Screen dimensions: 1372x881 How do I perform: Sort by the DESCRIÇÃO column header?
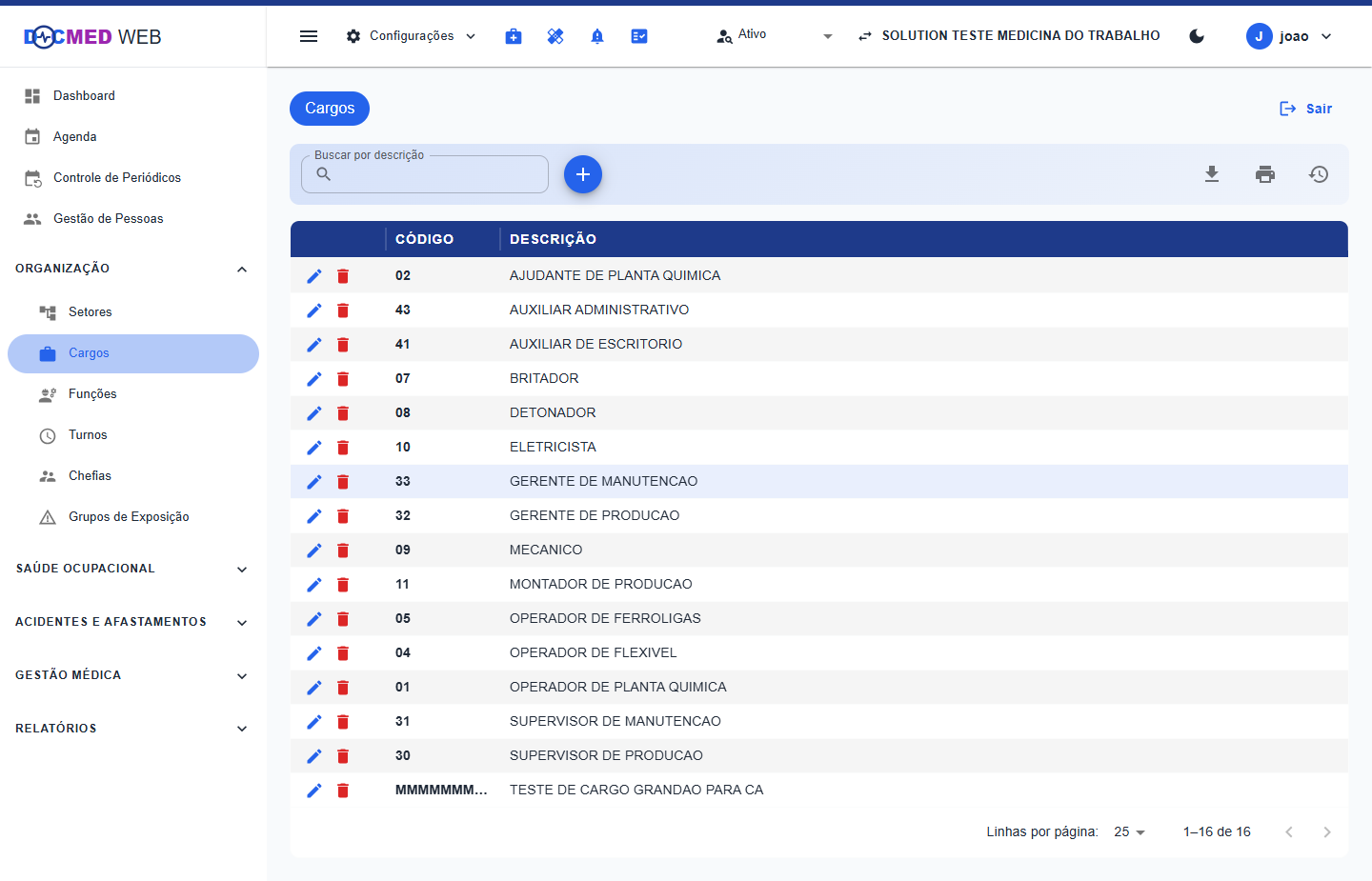pyautogui.click(x=553, y=239)
